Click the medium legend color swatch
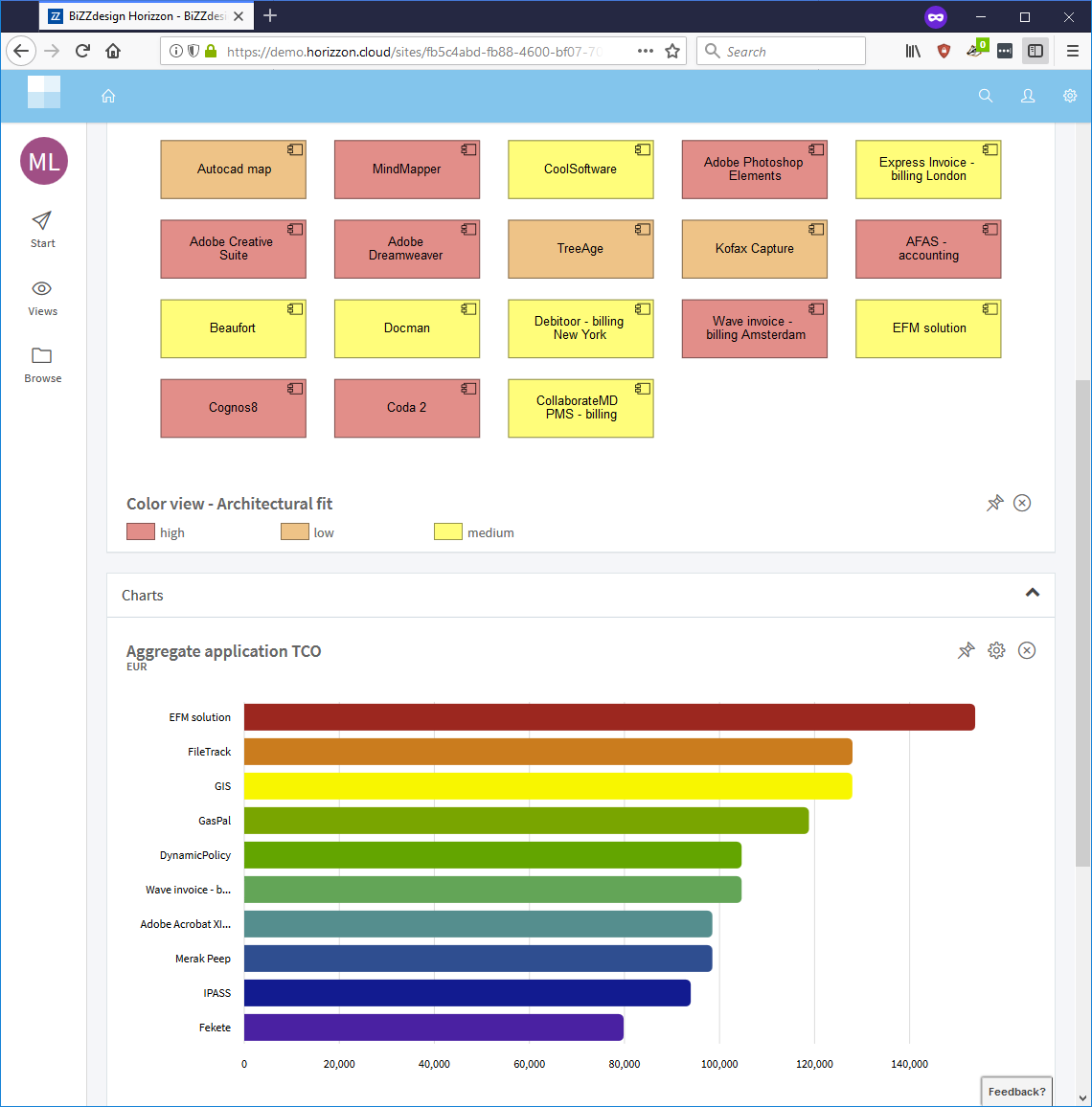1092x1107 pixels. coord(448,531)
